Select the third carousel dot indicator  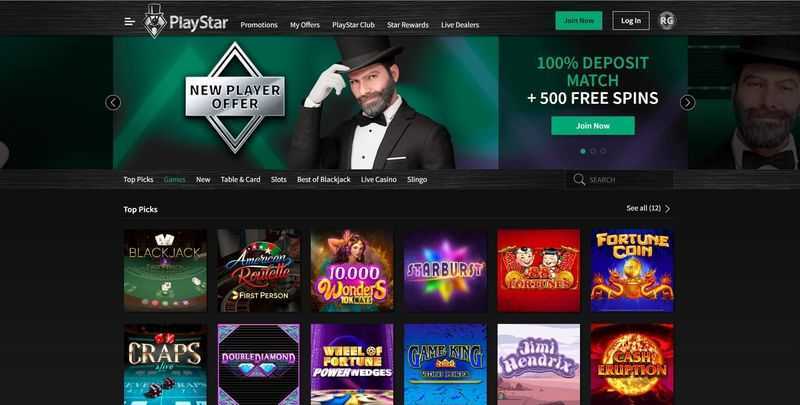click(x=603, y=151)
